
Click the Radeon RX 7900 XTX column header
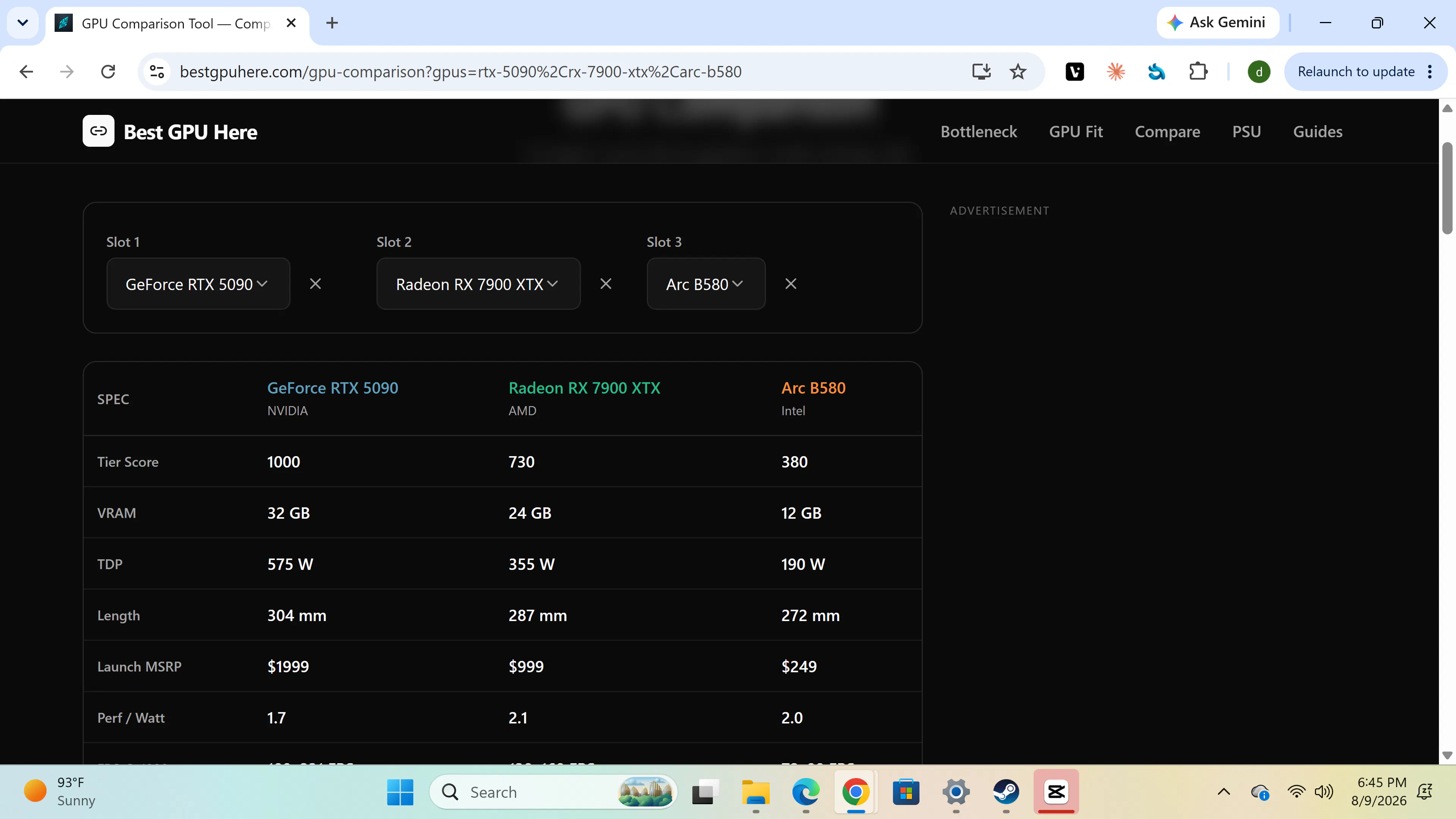[584, 388]
